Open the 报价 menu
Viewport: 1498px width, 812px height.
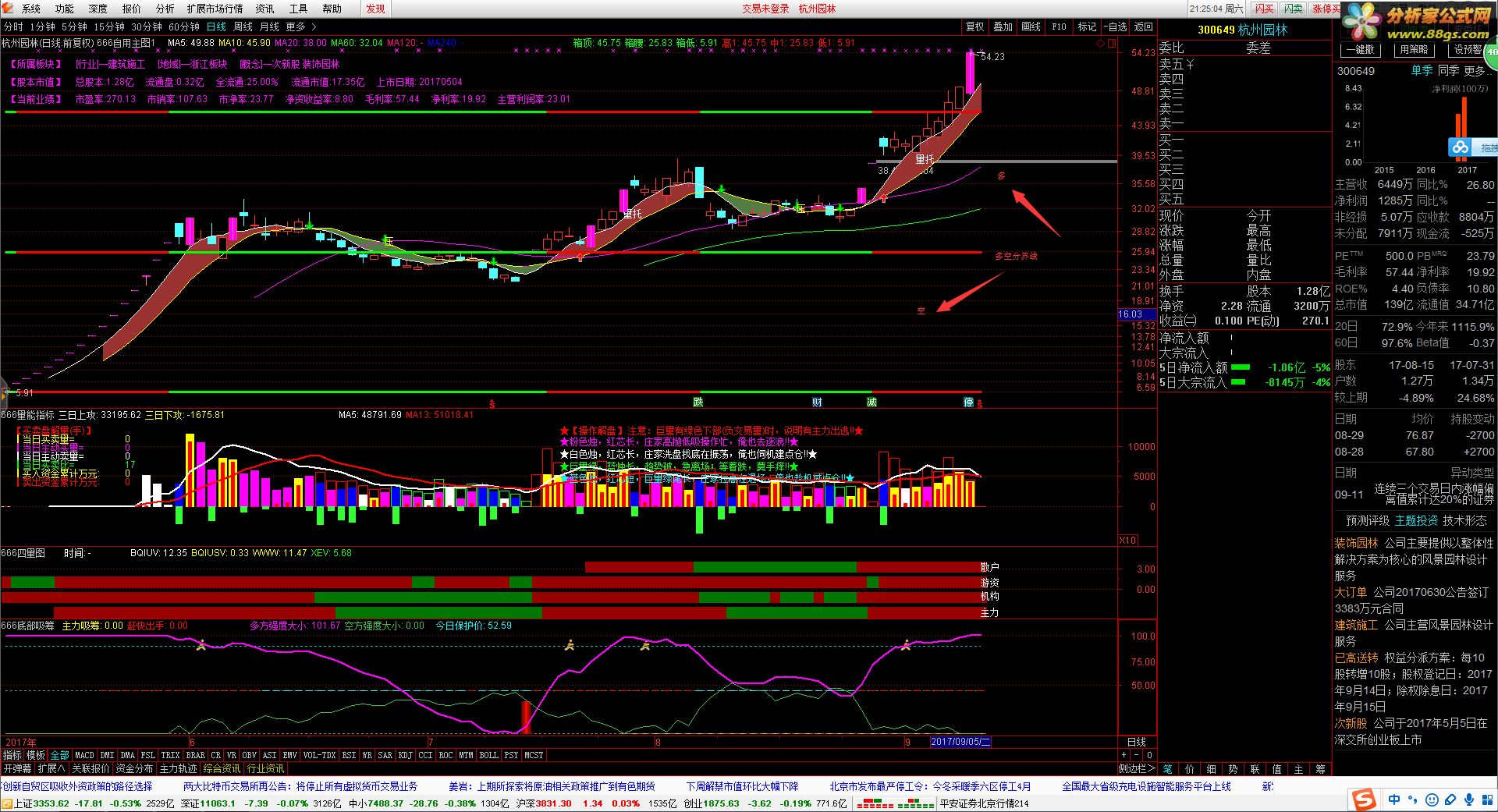(132, 9)
